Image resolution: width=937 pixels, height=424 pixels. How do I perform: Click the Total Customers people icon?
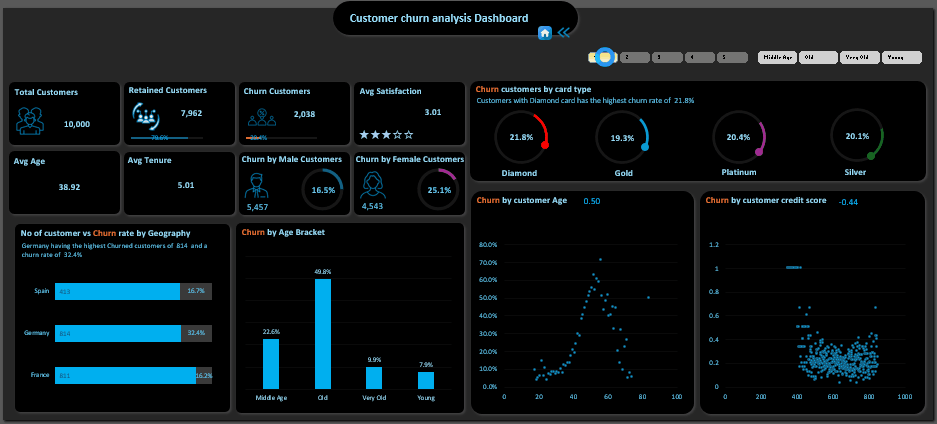[30, 121]
